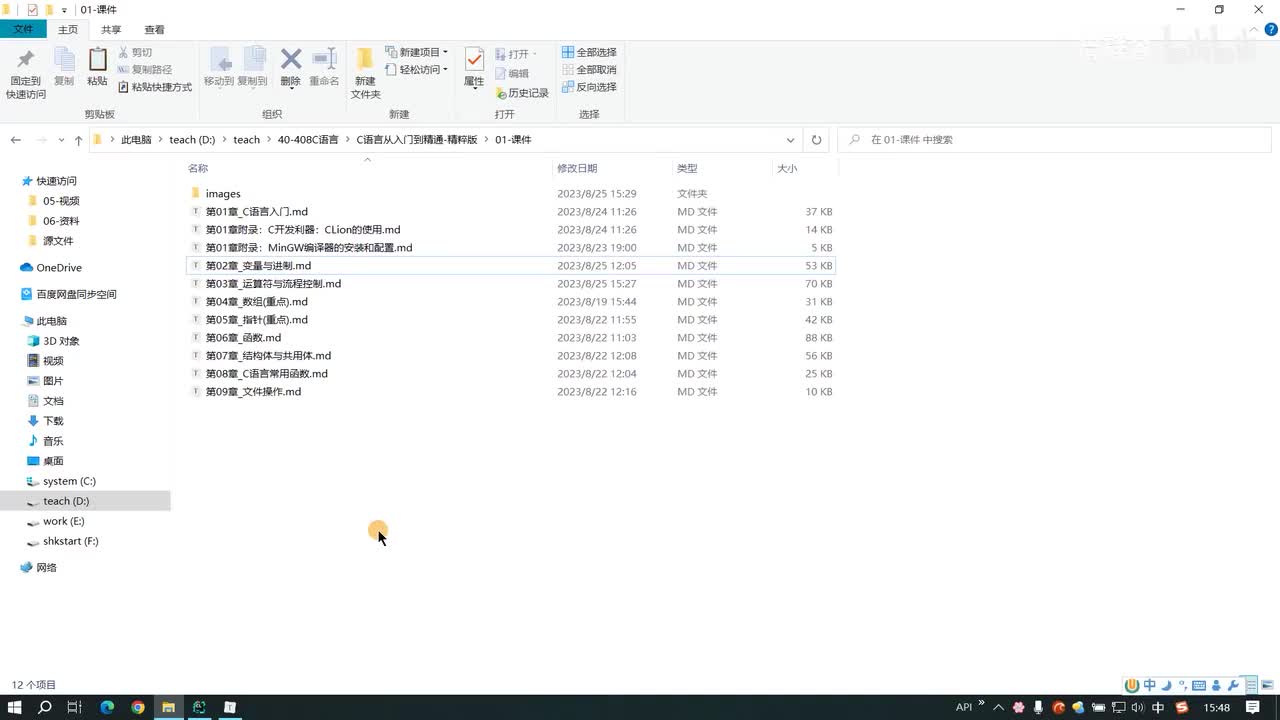Viewport: 1280px width, 720px height.
Task: Choose Paste Shortcut (粘贴快捷方式)
Action: click(155, 87)
